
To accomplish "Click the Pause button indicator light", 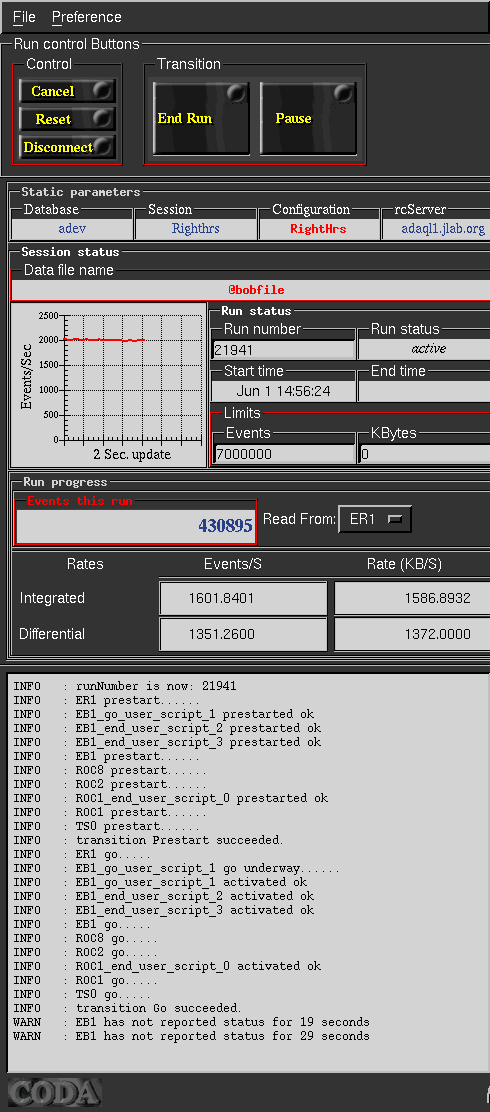I will [x=343, y=93].
